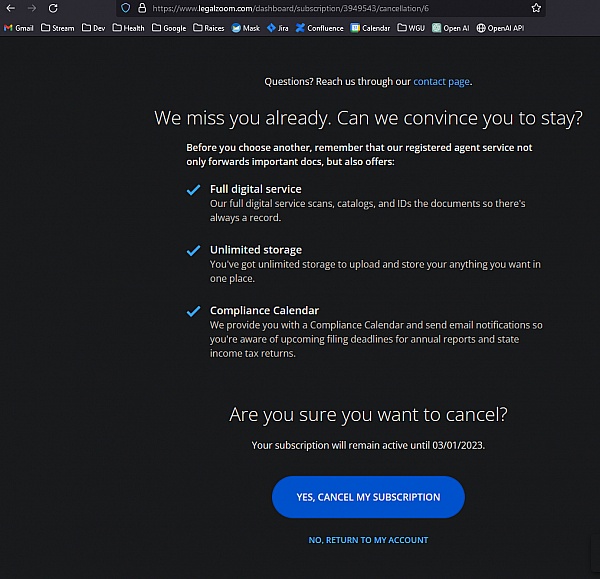Open the Jira bookmark
Image resolution: width=600 pixels, height=579 pixels.
(277, 28)
